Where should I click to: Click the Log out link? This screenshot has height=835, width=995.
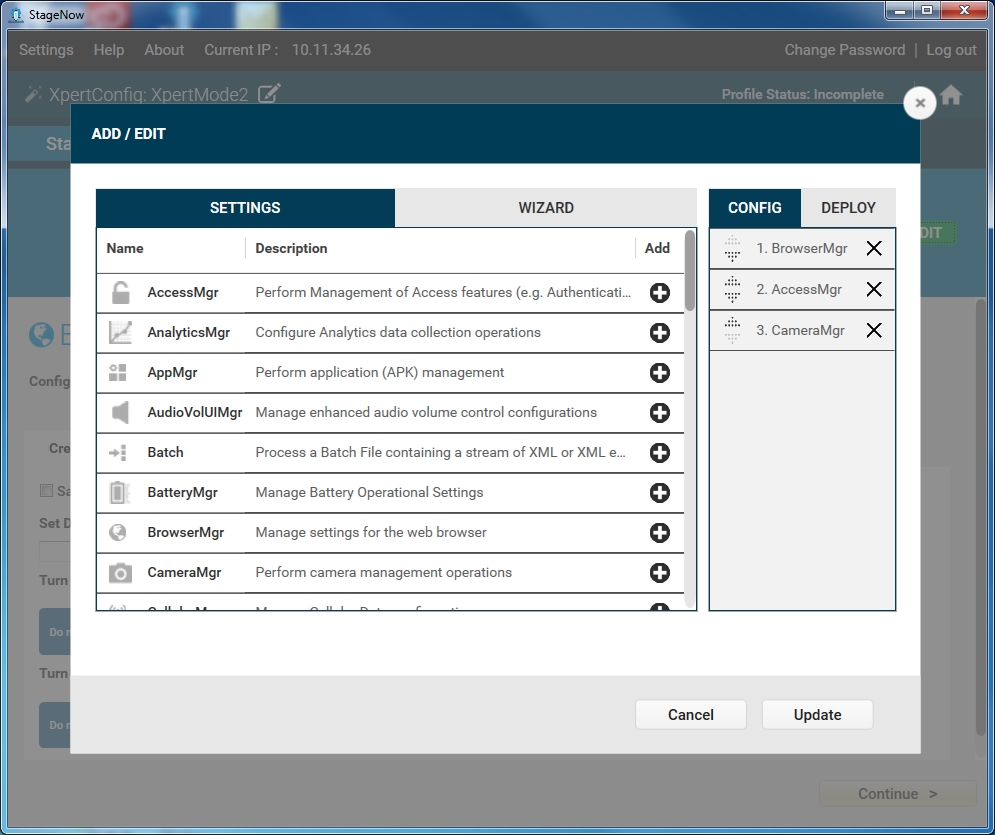pyautogui.click(x=951, y=50)
